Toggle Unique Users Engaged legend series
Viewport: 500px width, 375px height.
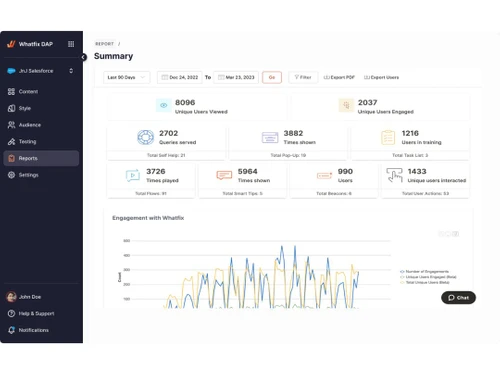point(428,277)
